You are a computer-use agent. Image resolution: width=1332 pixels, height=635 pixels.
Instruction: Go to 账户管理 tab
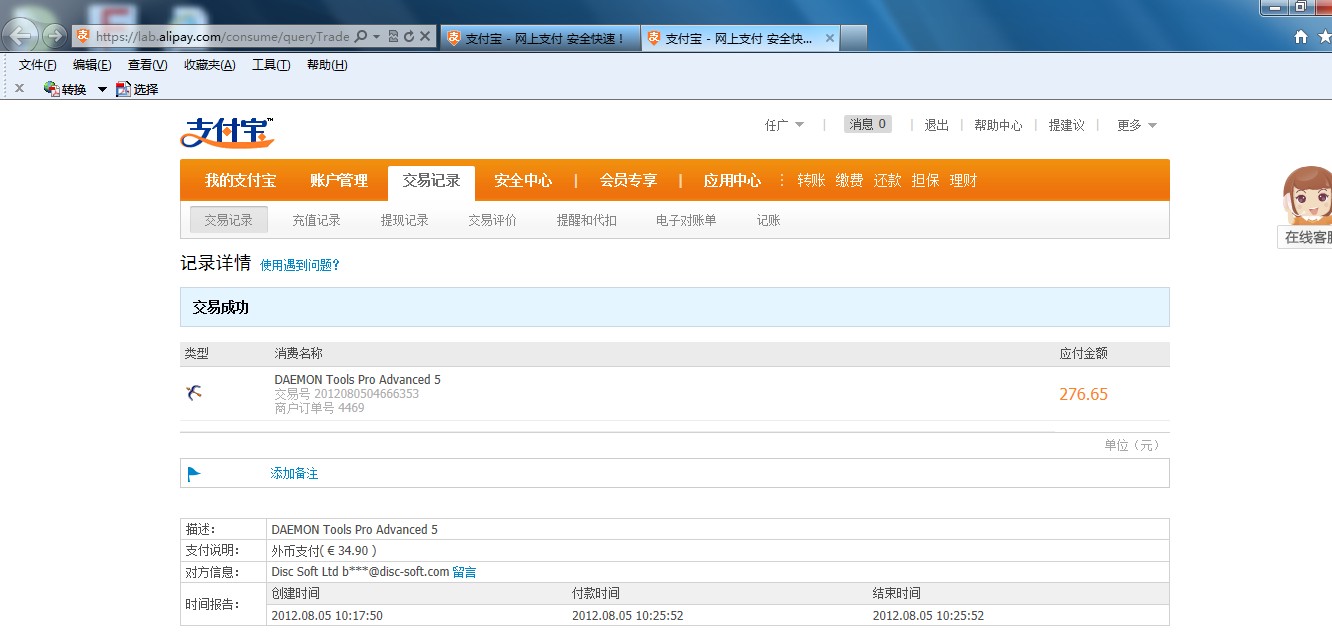[x=339, y=180]
